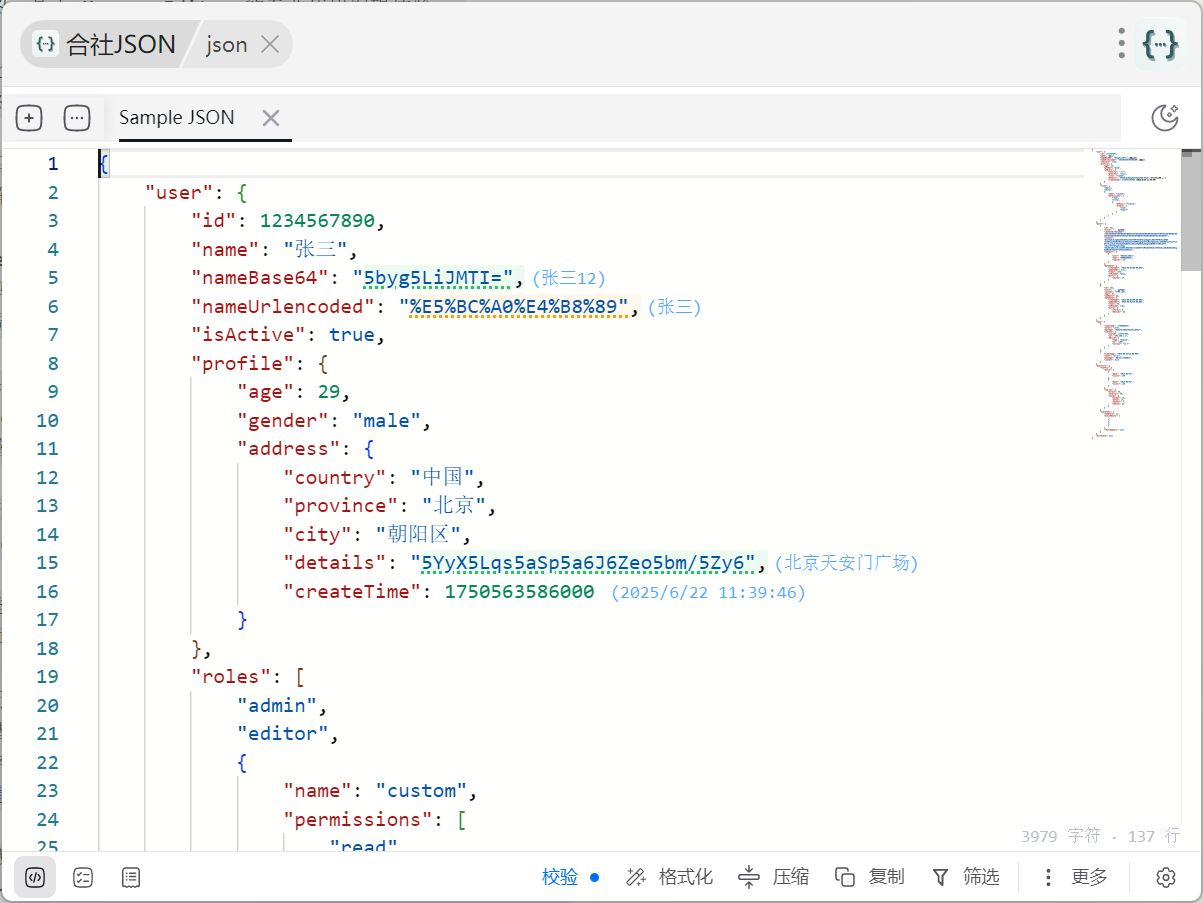Click the createTime value 1750563586000

tap(519, 592)
